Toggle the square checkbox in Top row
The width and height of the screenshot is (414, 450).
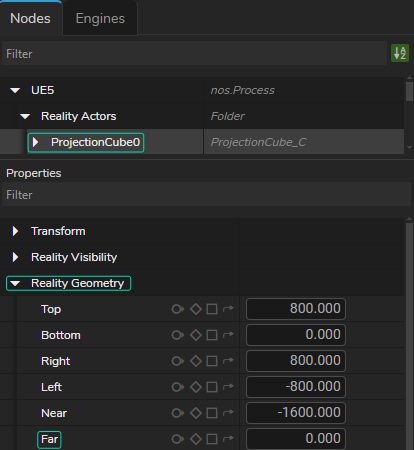[x=212, y=309]
